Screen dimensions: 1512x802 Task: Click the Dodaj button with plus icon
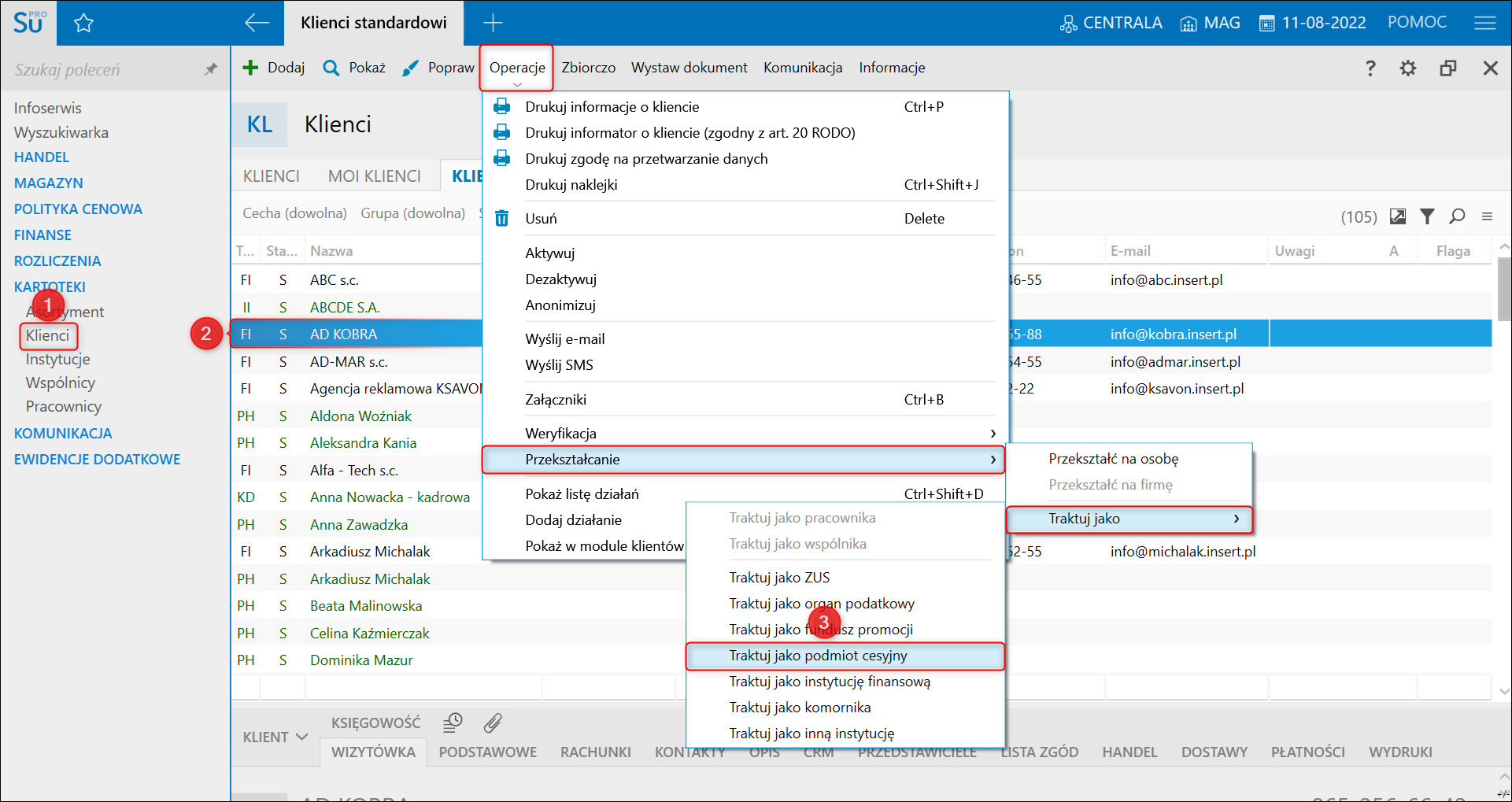(274, 68)
